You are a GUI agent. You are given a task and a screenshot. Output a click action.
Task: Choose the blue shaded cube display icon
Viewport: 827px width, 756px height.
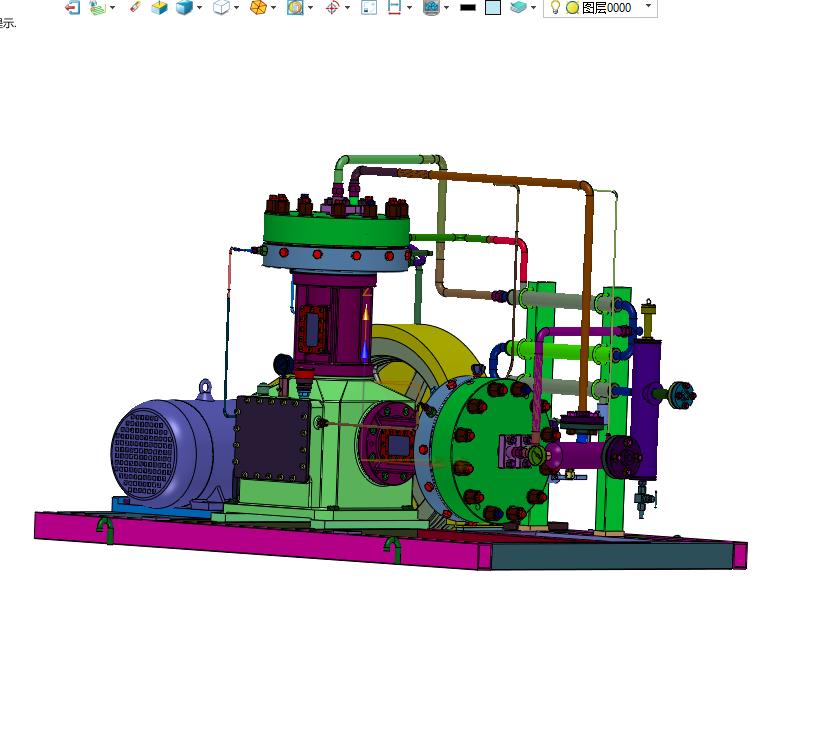[184, 7]
